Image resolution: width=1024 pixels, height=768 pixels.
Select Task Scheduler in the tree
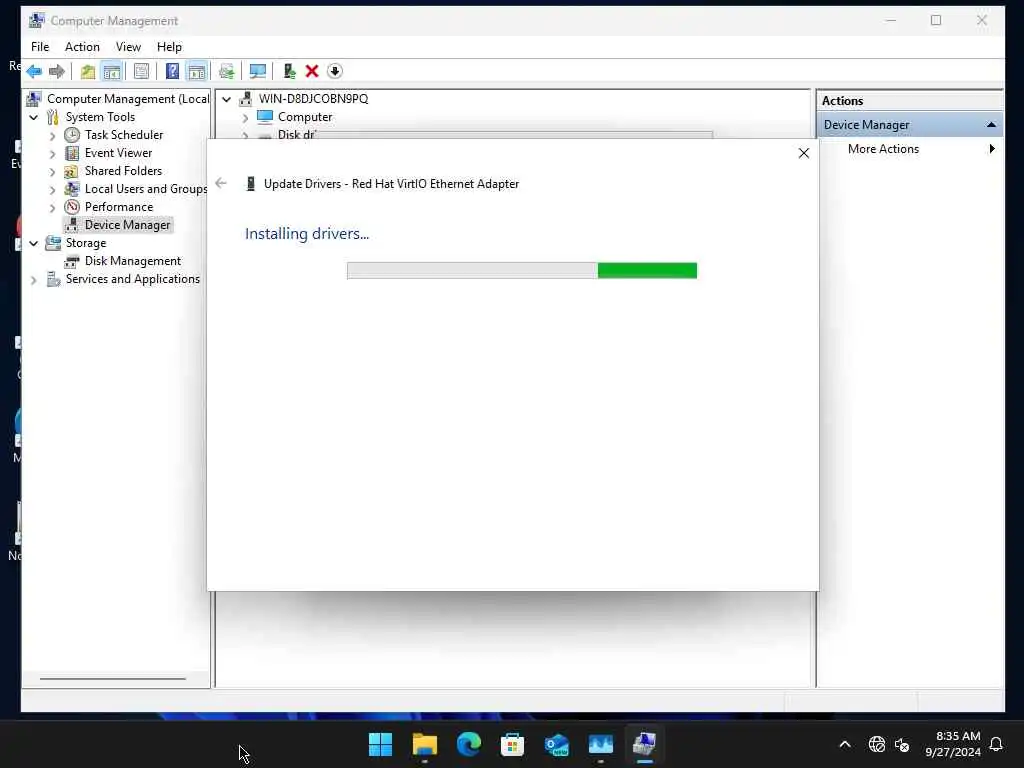click(123, 135)
